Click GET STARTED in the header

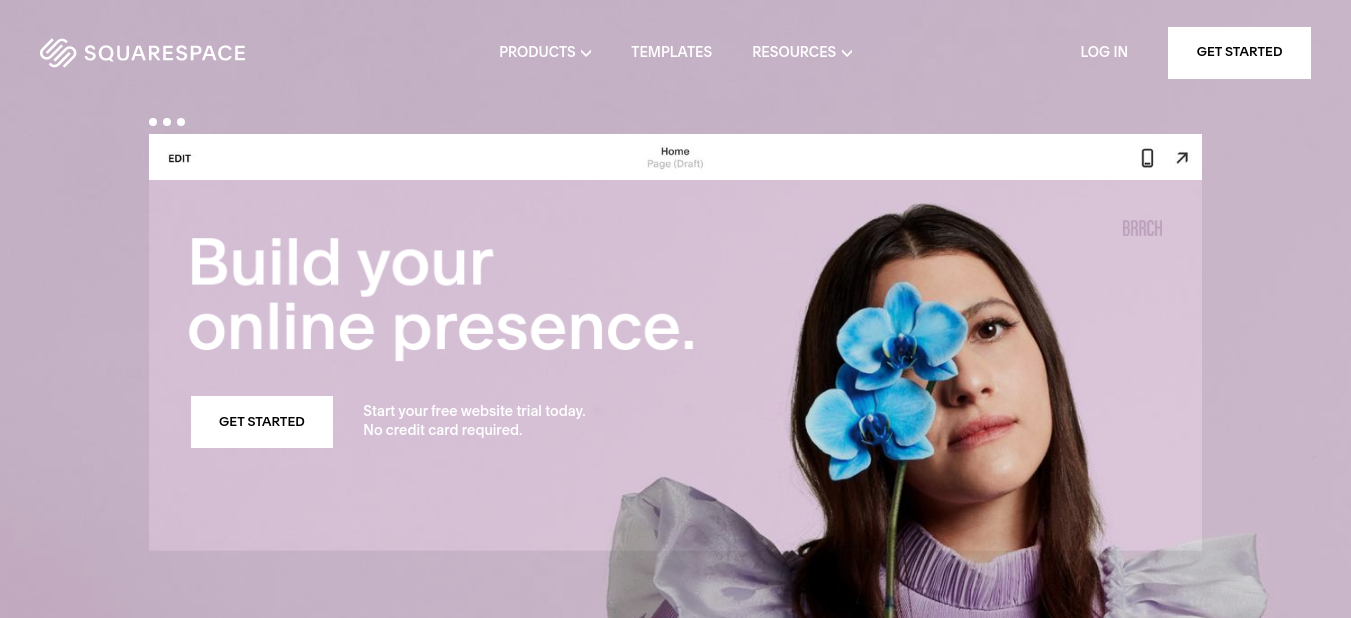[x=1239, y=52]
